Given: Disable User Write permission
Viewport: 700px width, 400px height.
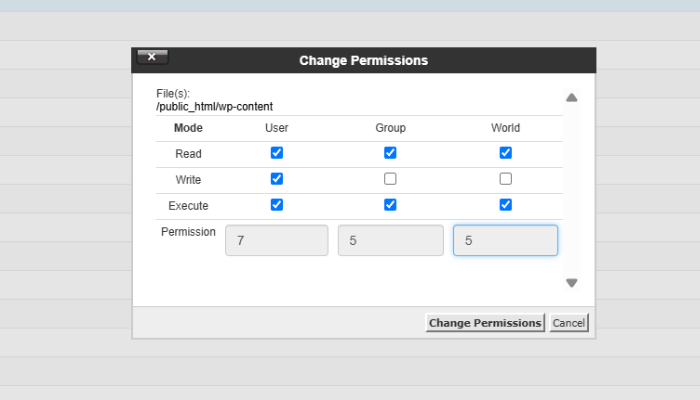Looking at the screenshot, I should pyautogui.click(x=277, y=179).
